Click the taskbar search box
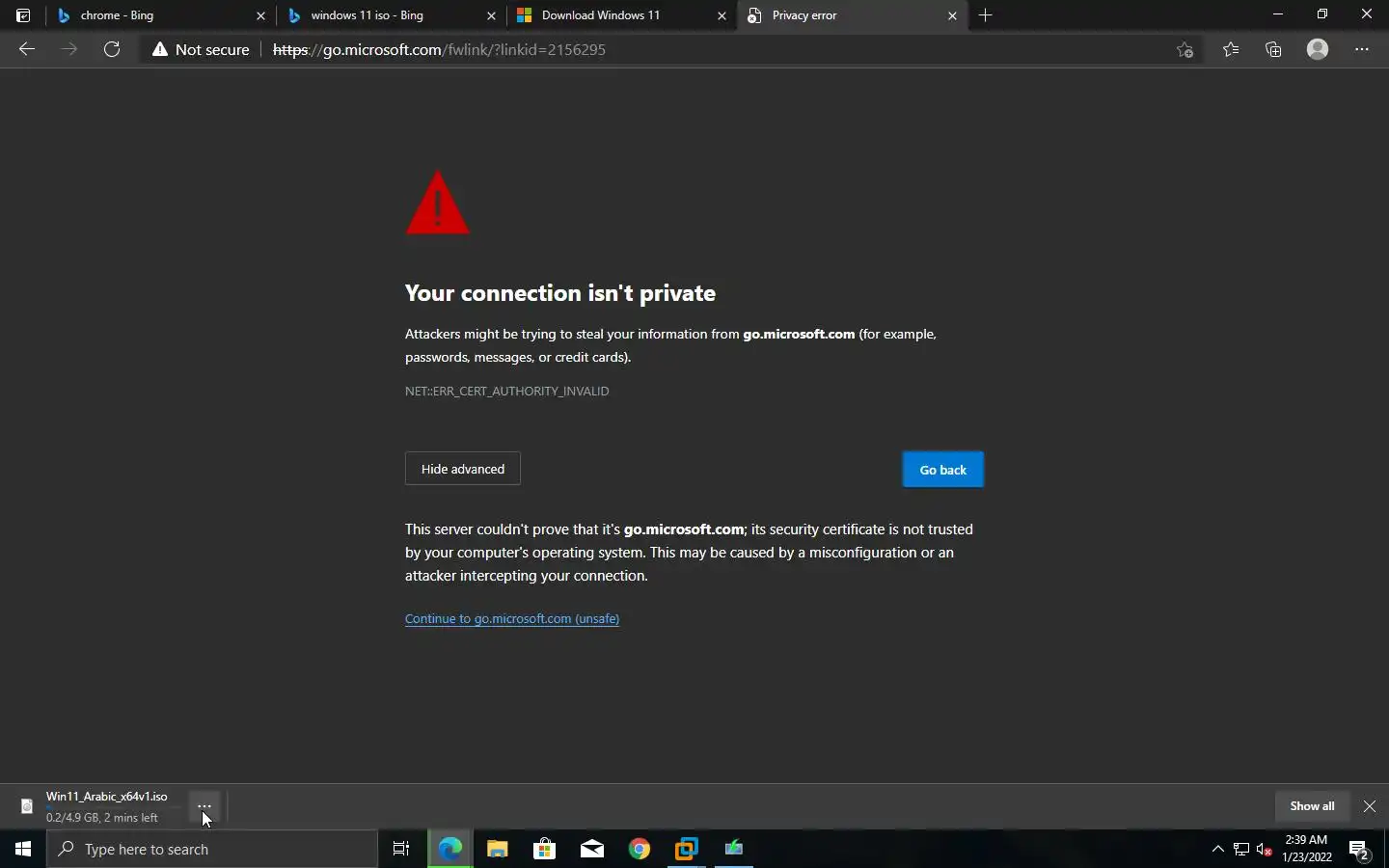The image size is (1389, 868). click(x=212, y=850)
